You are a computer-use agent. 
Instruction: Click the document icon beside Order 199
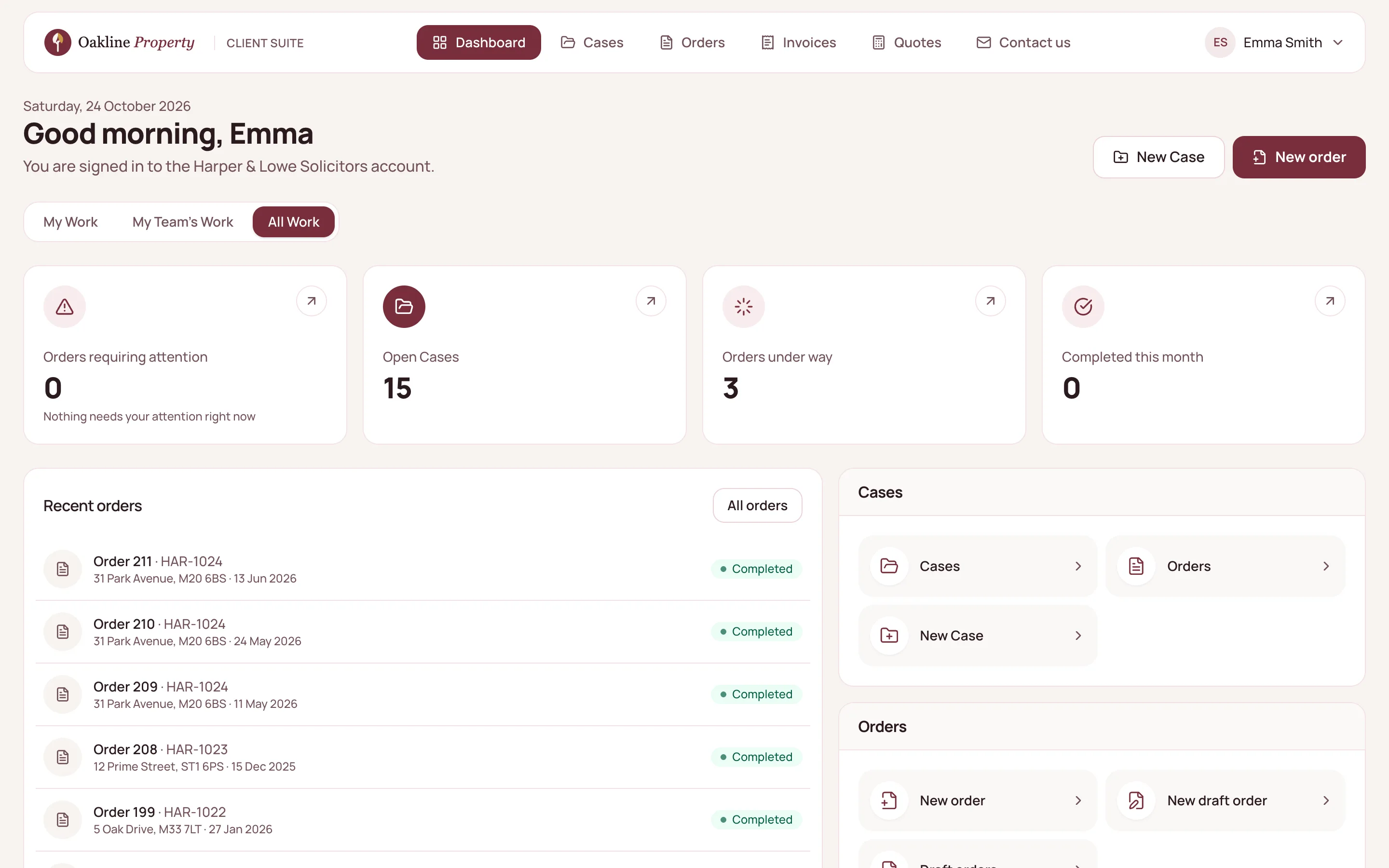pos(63,819)
